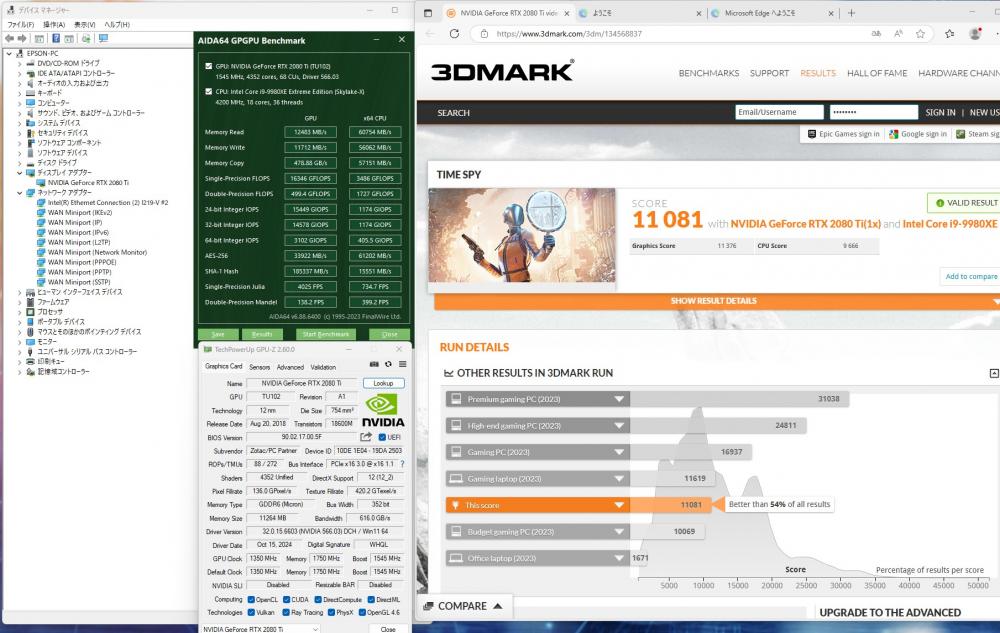Open the GPU selector dropdown in GPU-Z

pyautogui.click(x=260, y=629)
